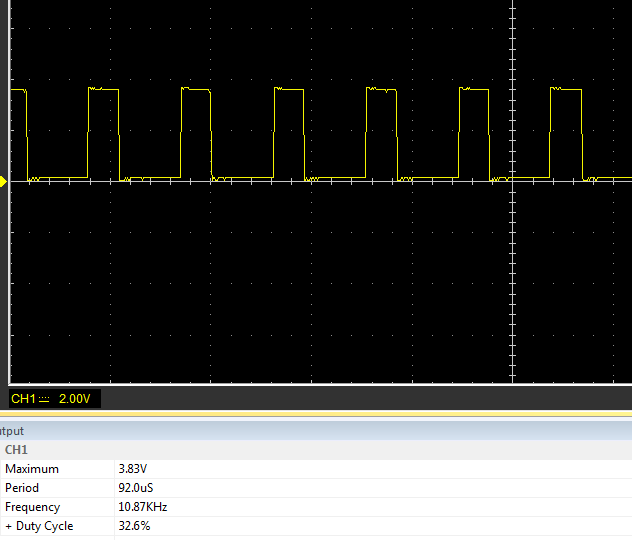Click the vertical center axis with tick marks

(x=511, y=280)
